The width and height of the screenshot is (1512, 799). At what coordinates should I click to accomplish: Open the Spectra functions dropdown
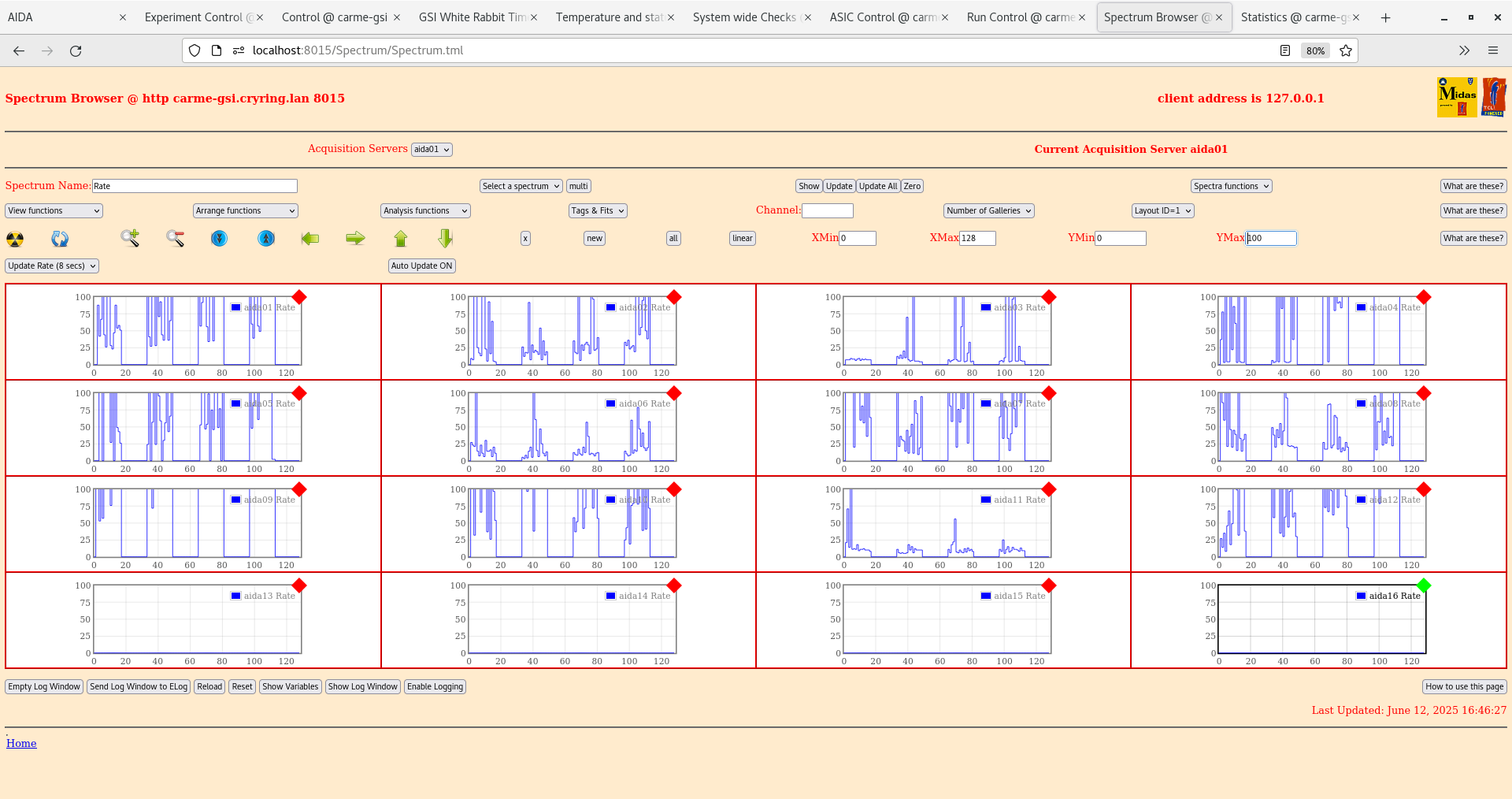point(1230,186)
